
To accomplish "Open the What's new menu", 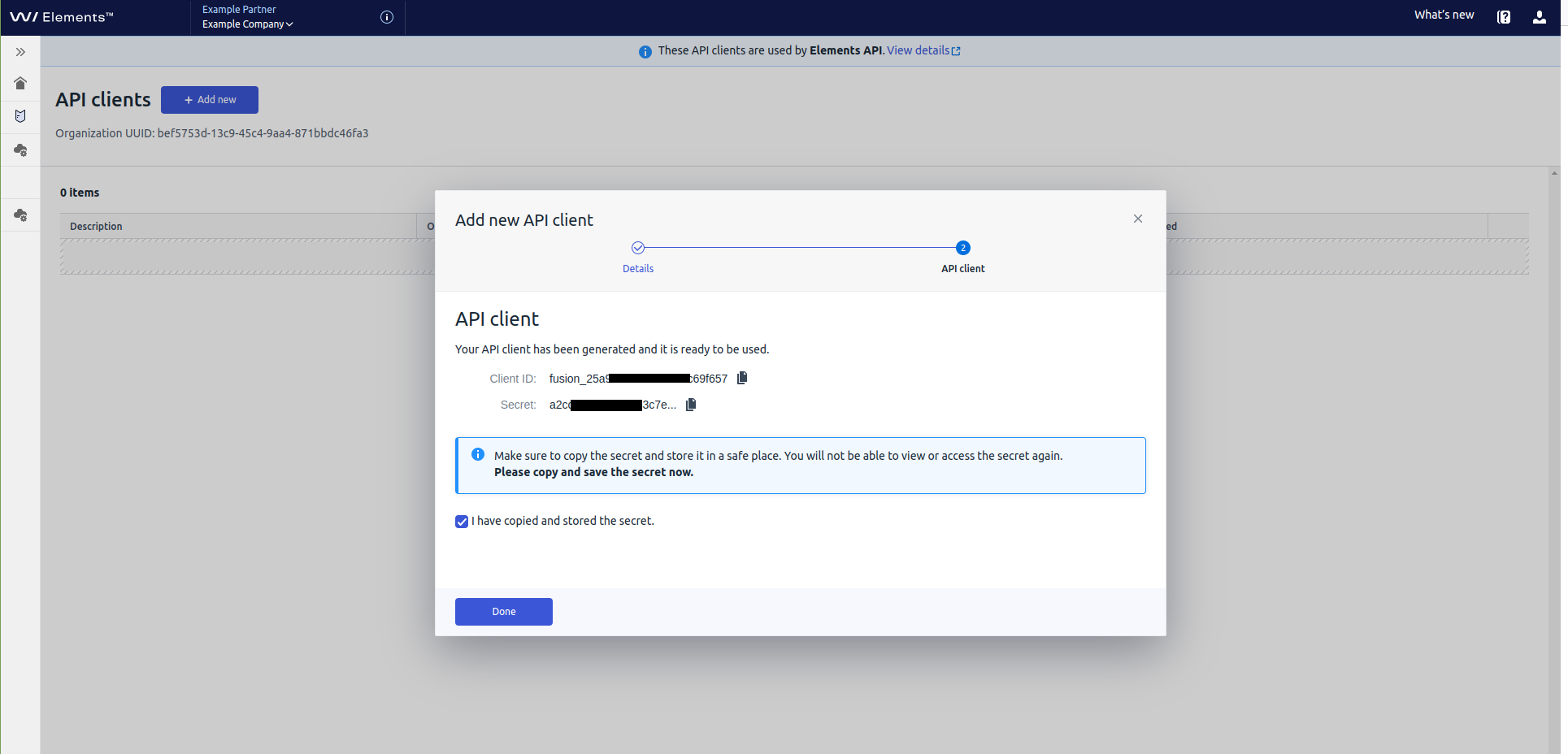I will pyautogui.click(x=1444, y=15).
